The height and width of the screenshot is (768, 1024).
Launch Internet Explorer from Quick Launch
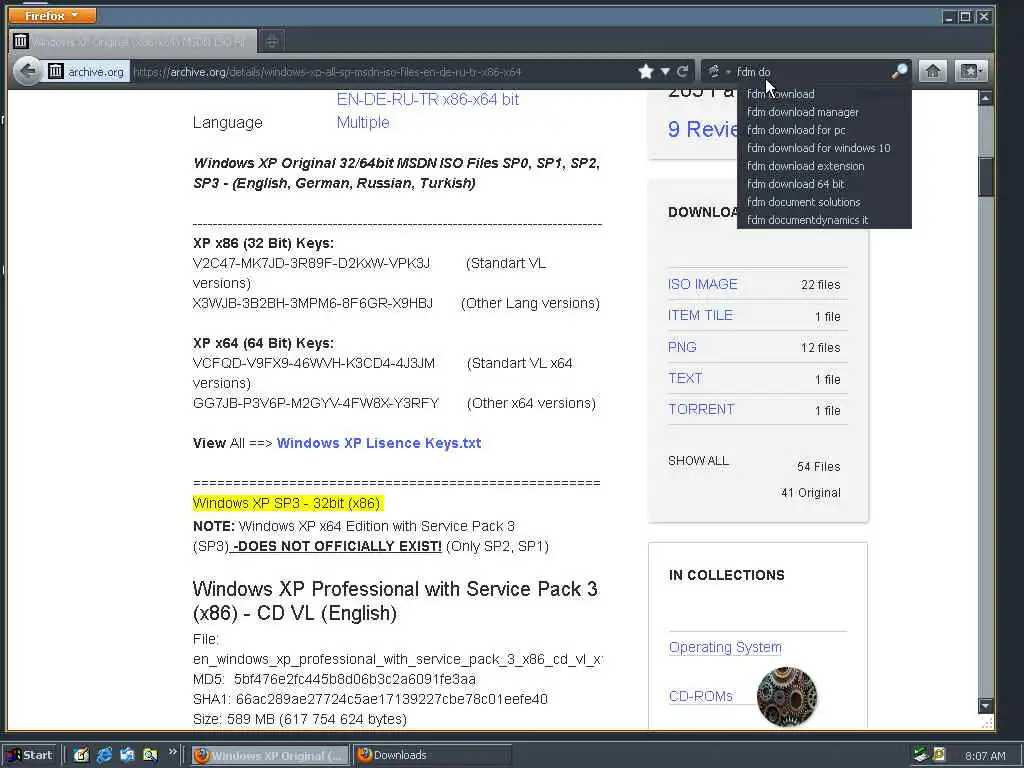(x=104, y=755)
